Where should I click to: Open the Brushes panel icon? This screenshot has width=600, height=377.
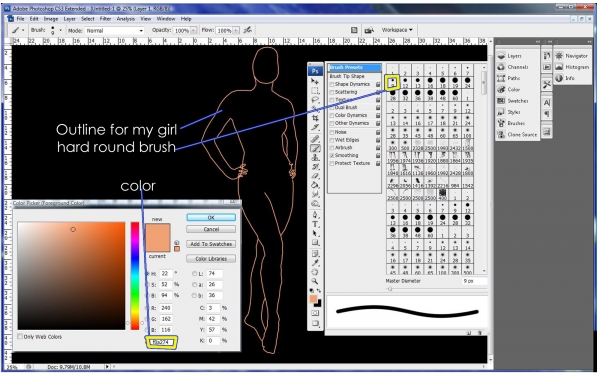click(x=501, y=123)
